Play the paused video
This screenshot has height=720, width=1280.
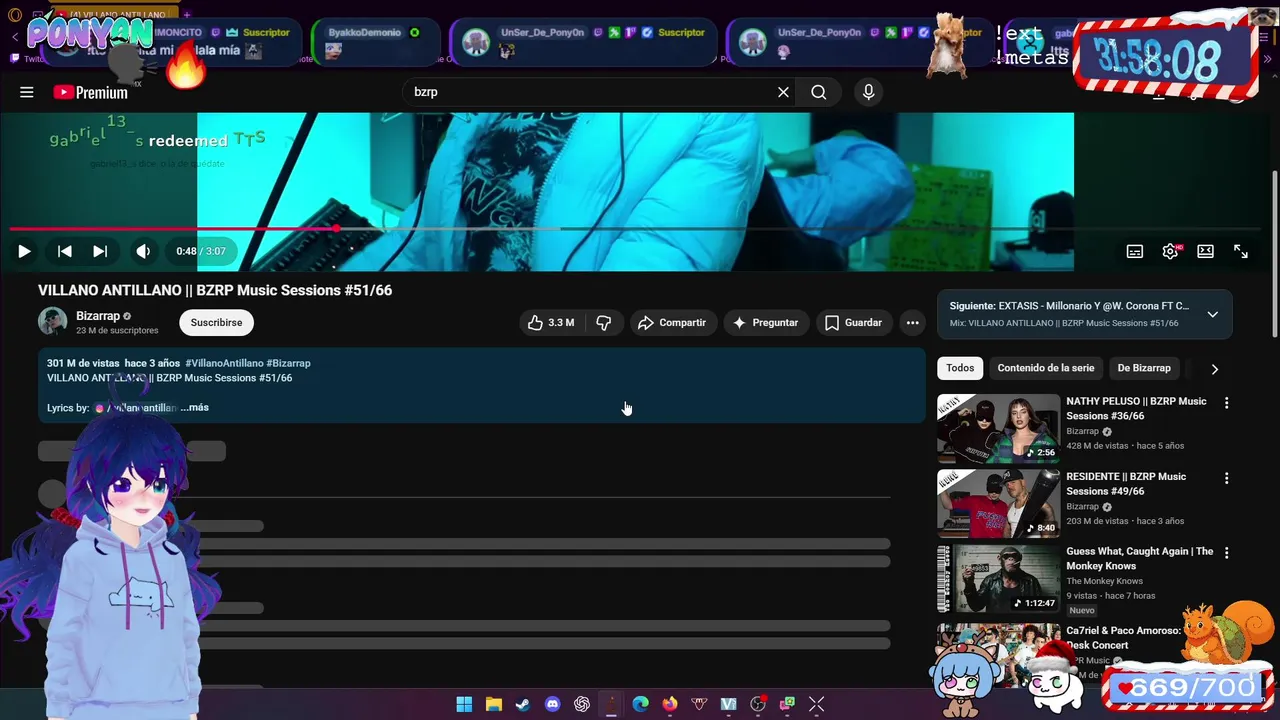[x=24, y=251]
